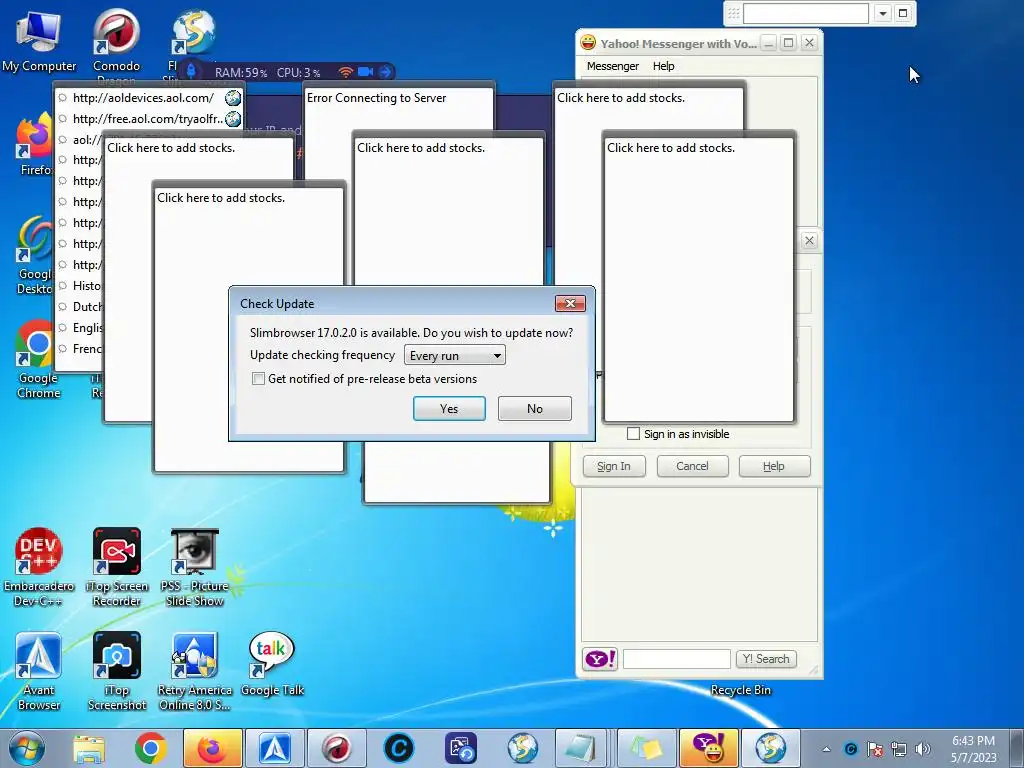Screen dimensions: 1024x768
Task: Show hidden tray icons arrow
Action: coord(826,749)
